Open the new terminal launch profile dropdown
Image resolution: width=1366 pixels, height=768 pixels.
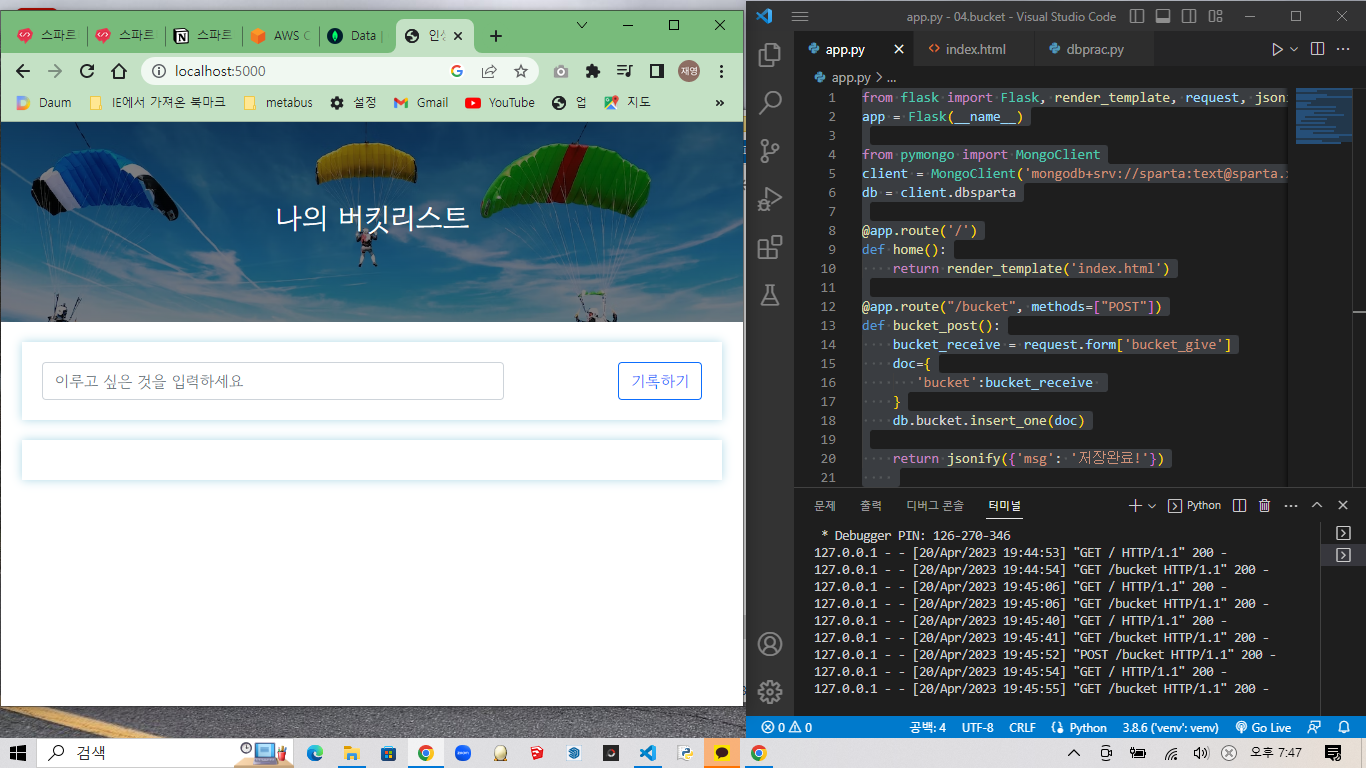point(1152,506)
